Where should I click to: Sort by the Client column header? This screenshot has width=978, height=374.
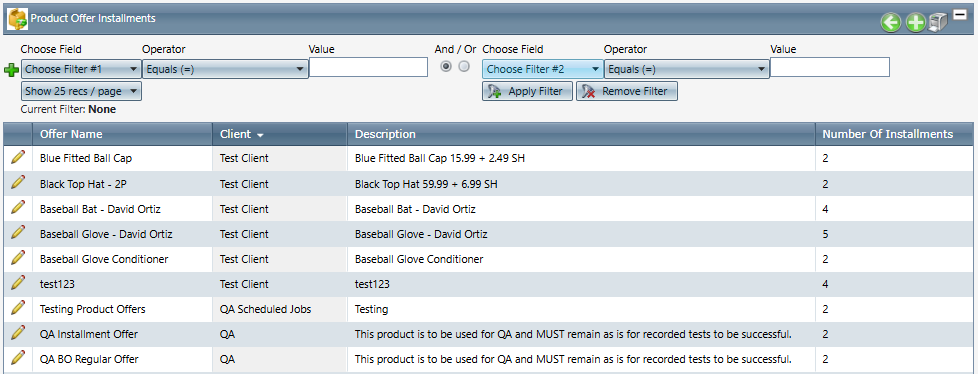[x=241, y=134]
